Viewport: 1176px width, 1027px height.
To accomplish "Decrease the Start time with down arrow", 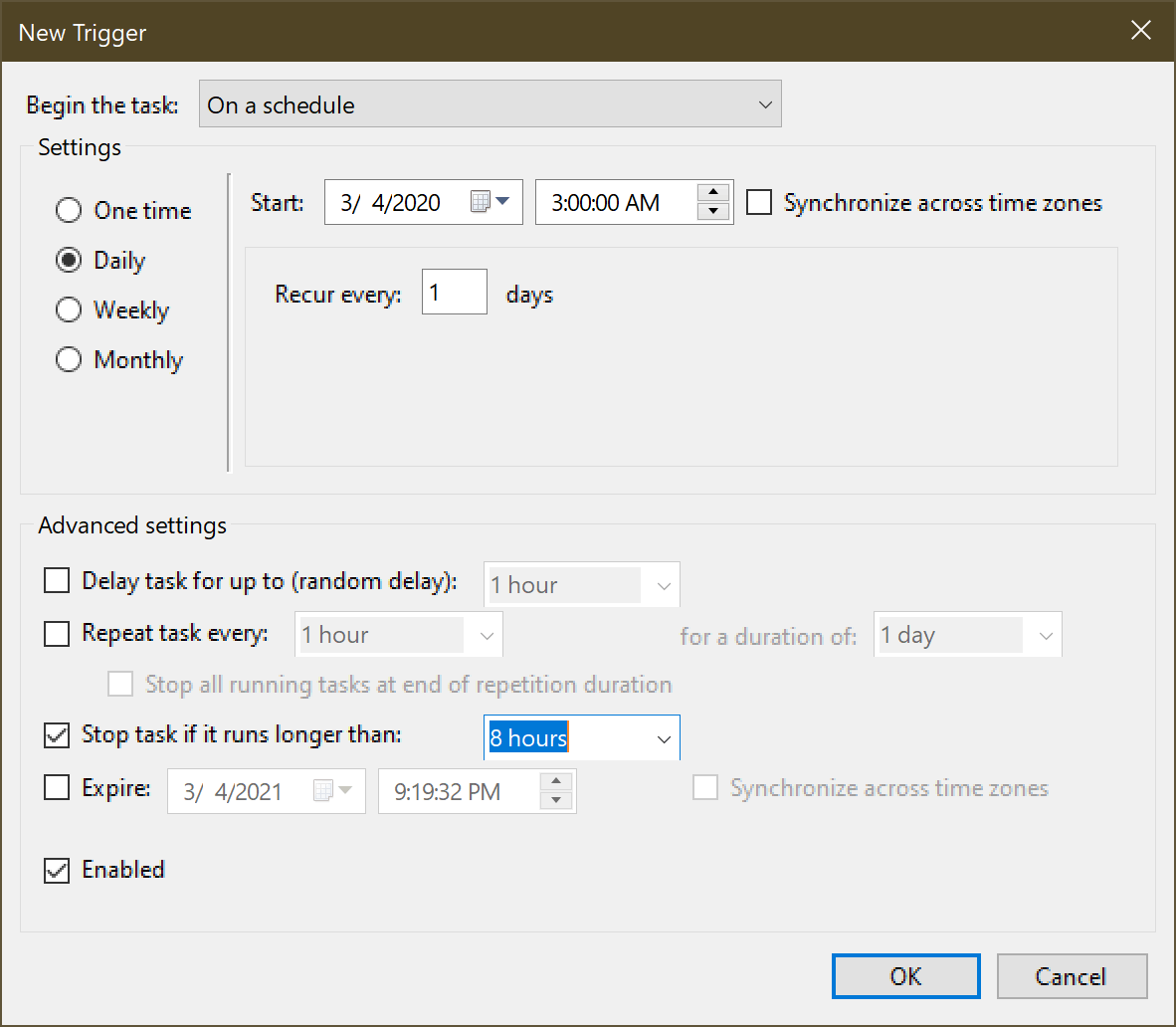I will click(713, 211).
